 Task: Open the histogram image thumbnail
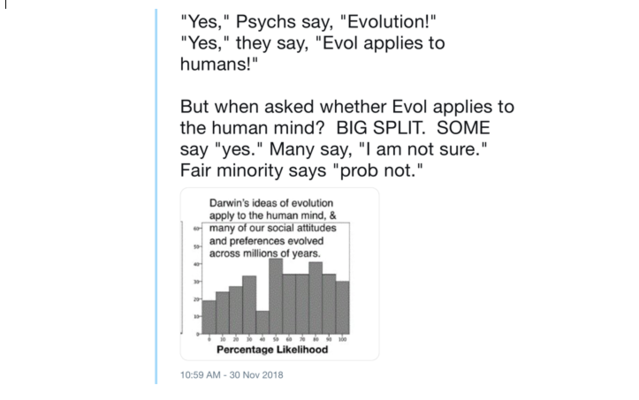point(280,274)
